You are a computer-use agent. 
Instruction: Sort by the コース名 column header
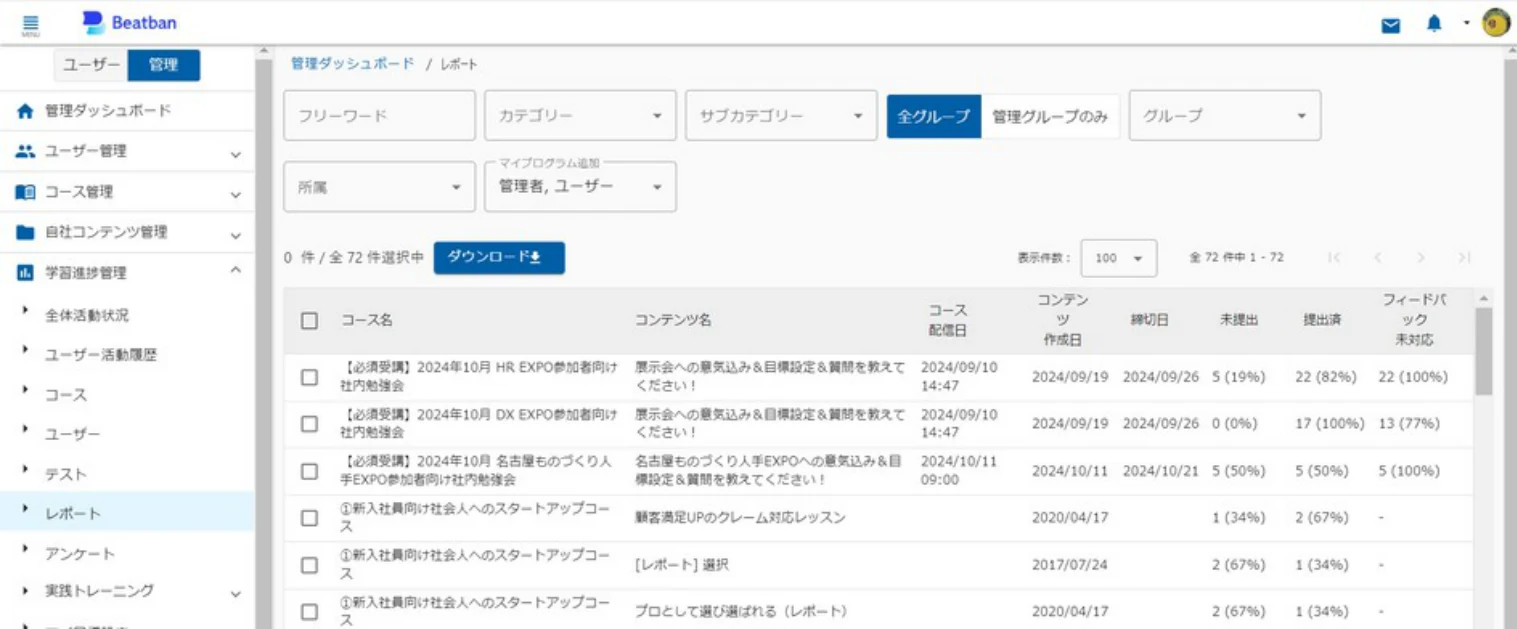(367, 321)
